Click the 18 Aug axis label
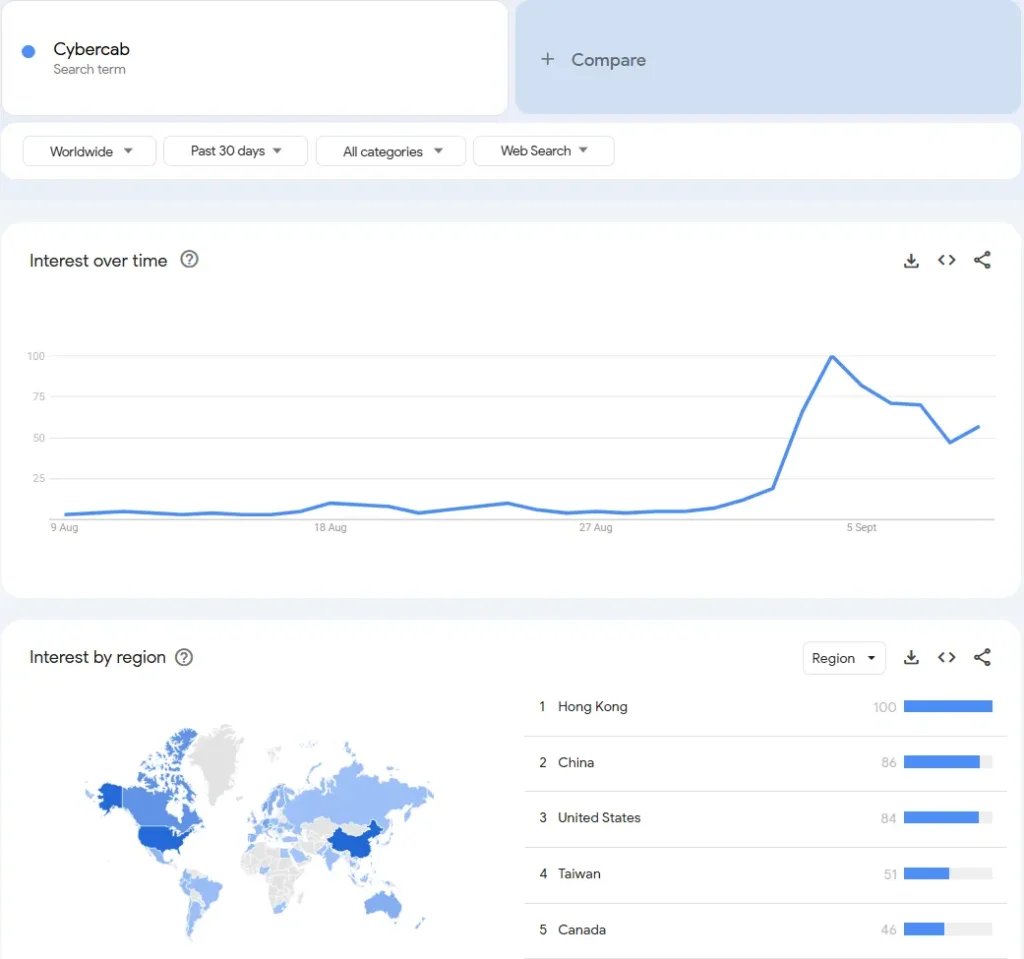Viewport: 1024px width, 959px height. 330,527
